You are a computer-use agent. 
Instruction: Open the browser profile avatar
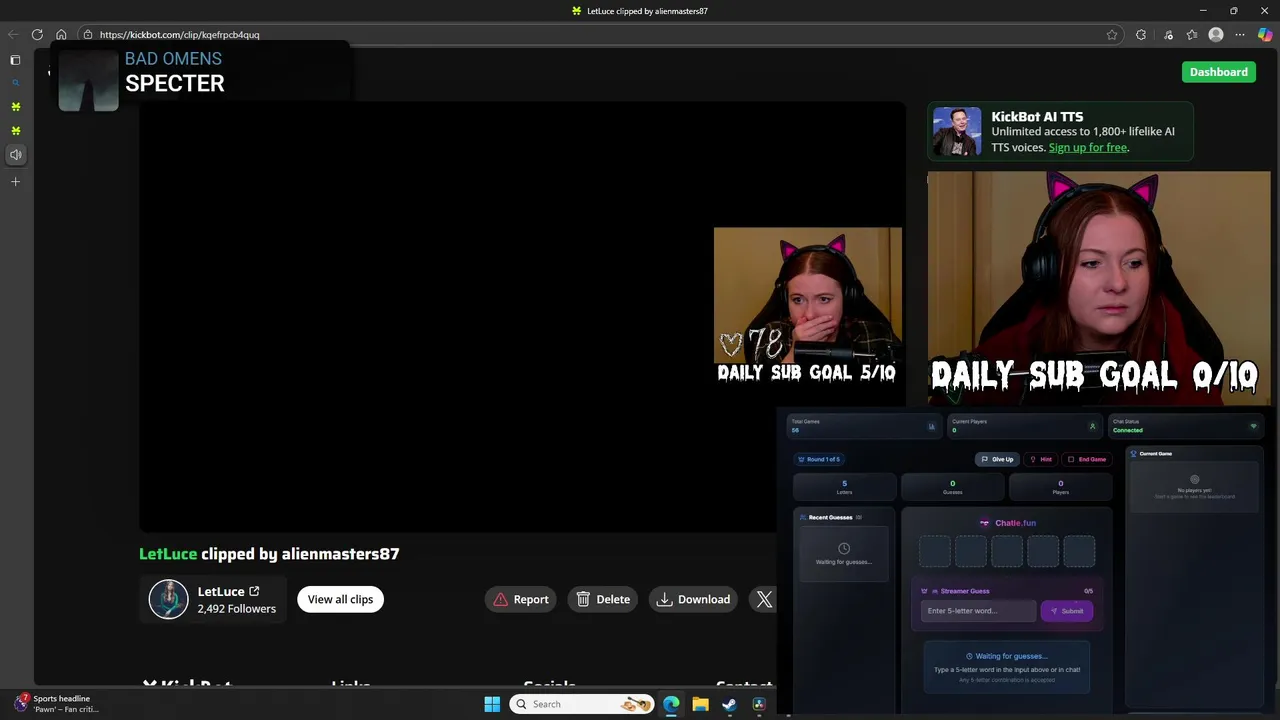click(x=1216, y=35)
